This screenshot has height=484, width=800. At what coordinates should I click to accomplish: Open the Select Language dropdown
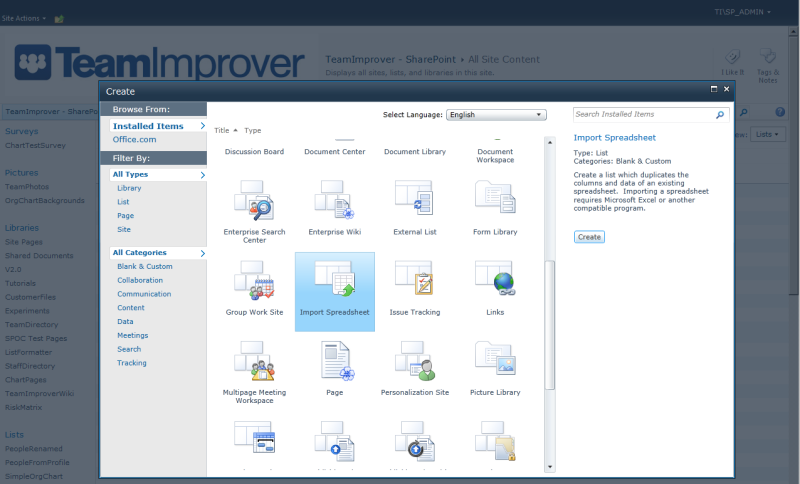point(496,115)
